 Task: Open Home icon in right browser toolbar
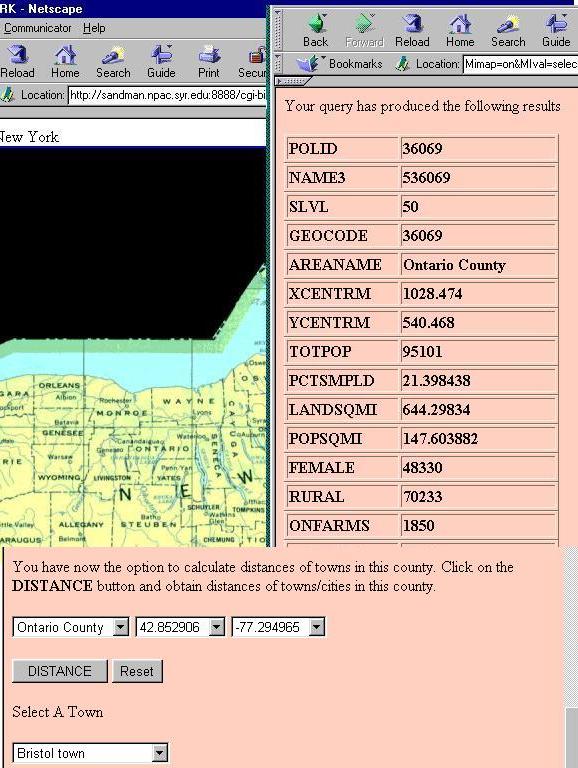tap(460, 24)
